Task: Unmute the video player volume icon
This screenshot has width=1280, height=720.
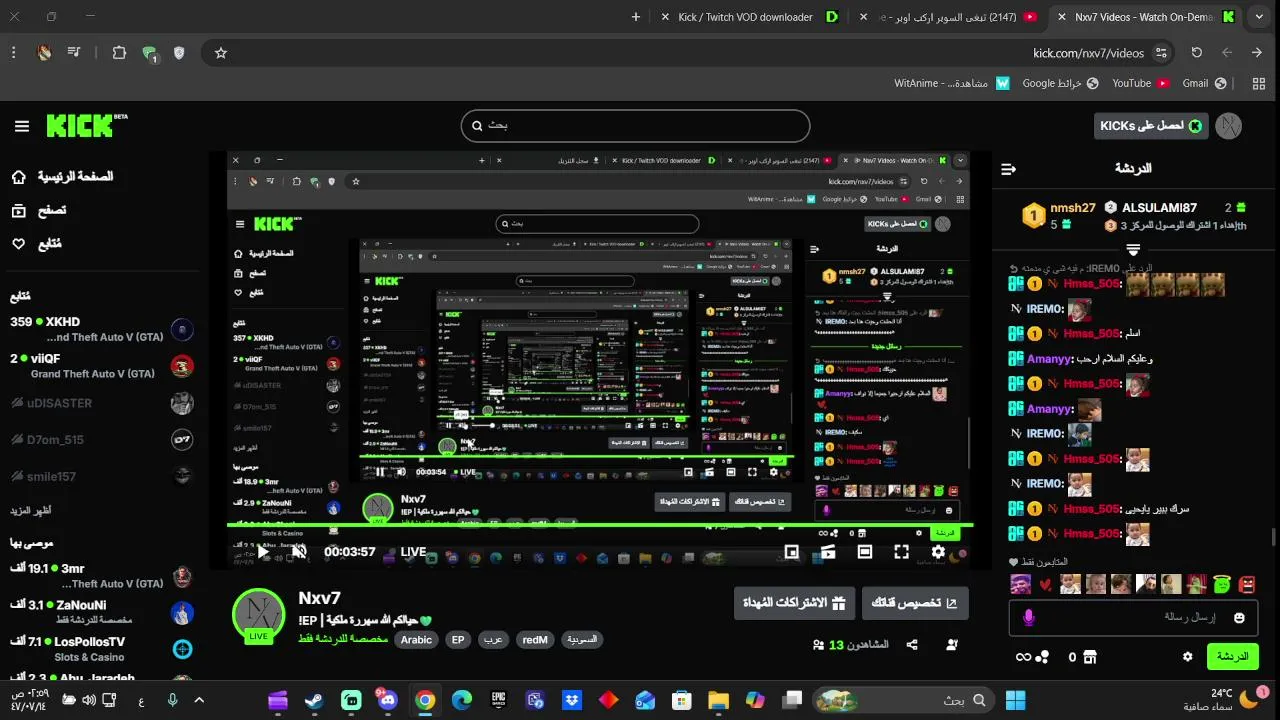Action: click(299, 552)
